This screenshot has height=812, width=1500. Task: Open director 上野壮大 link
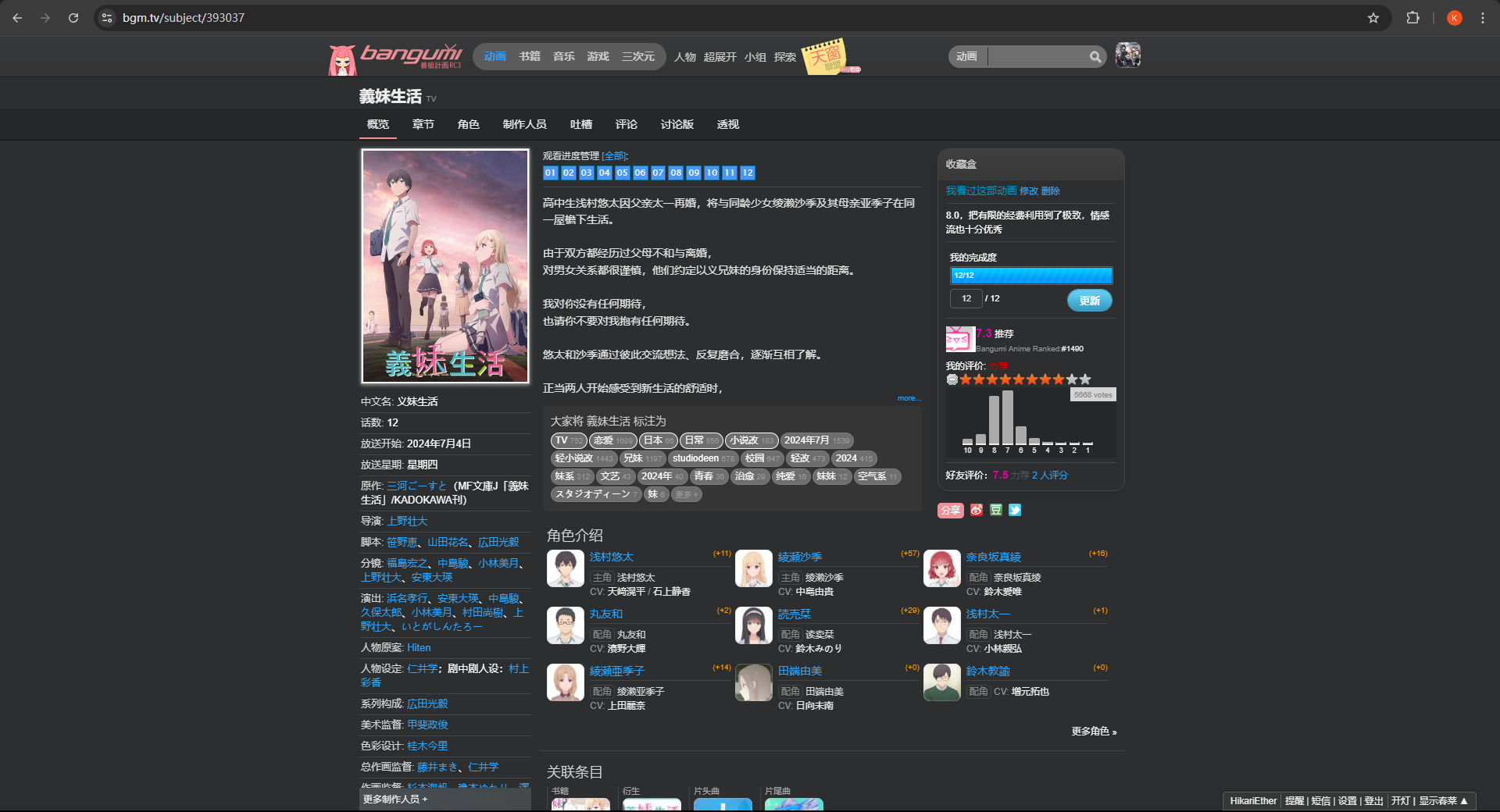407,521
